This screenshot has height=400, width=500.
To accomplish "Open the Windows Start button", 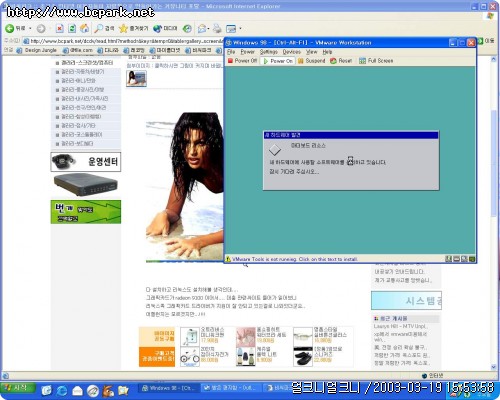I will (18, 388).
